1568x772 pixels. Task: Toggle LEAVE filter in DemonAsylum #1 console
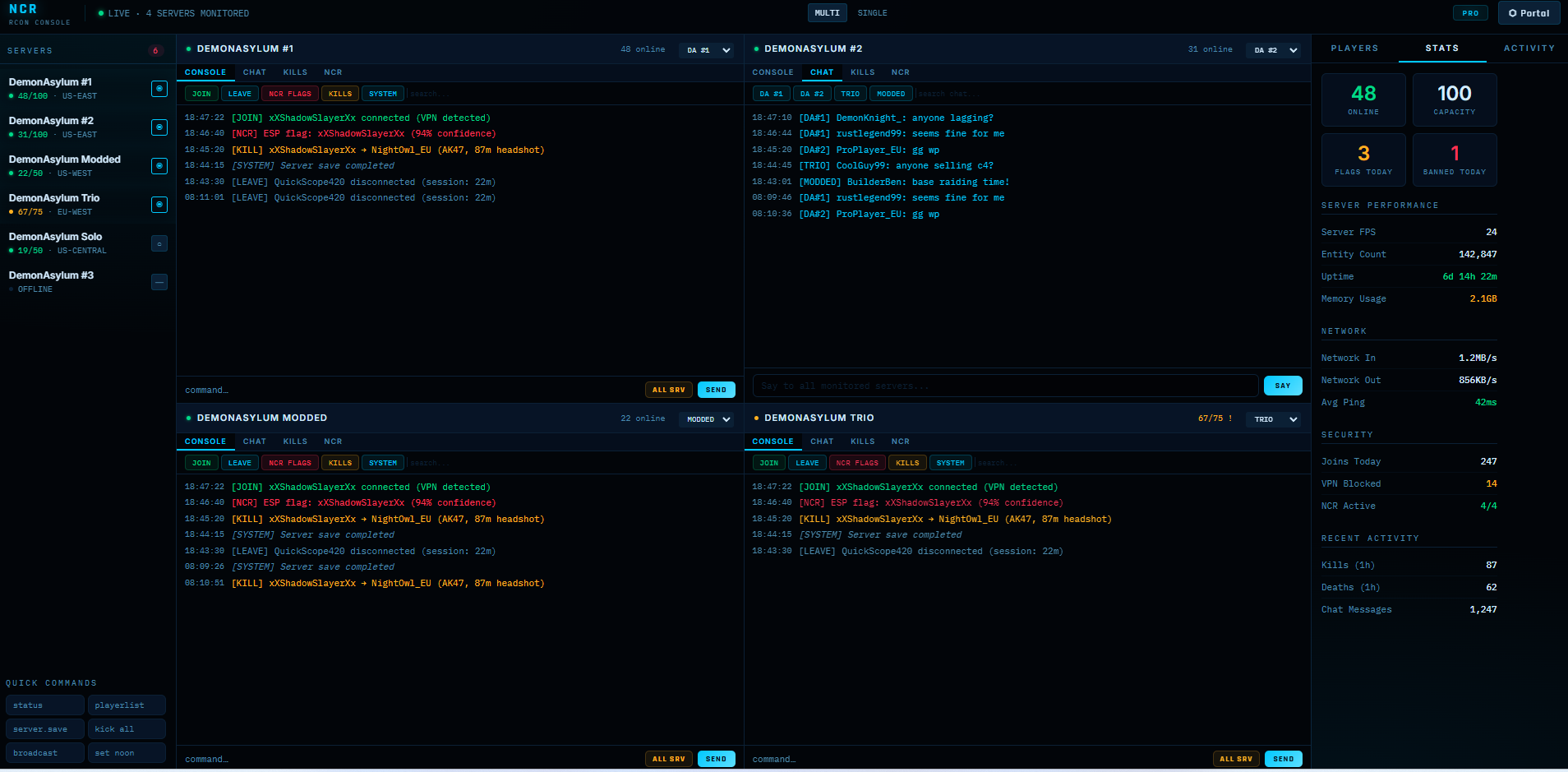(x=240, y=94)
